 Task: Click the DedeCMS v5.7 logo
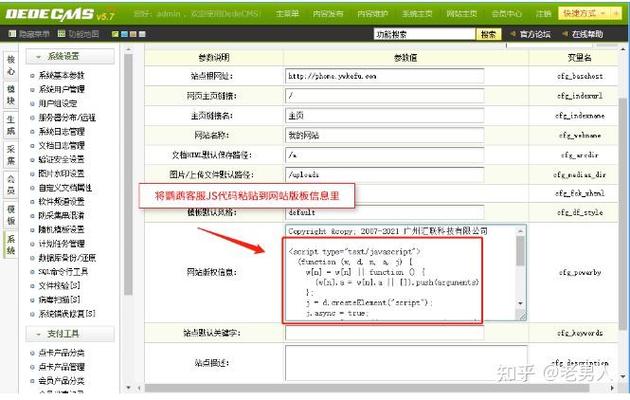click(60, 14)
